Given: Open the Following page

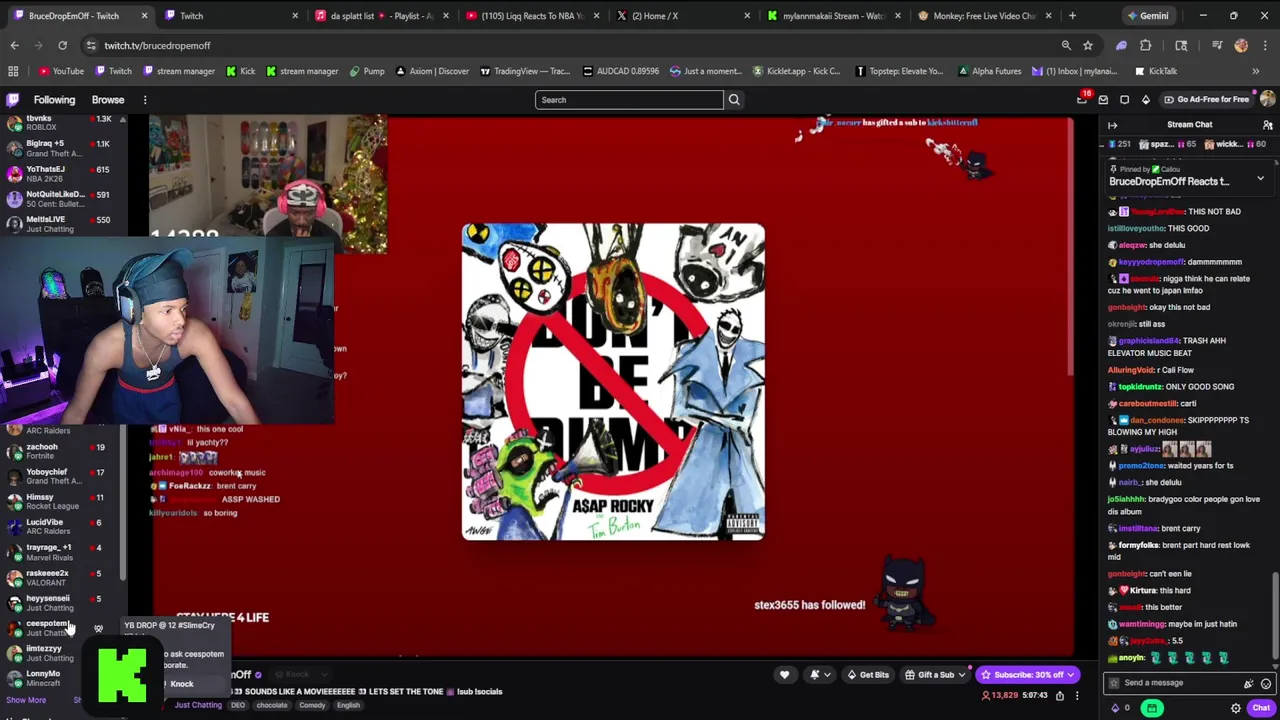Looking at the screenshot, I should pyautogui.click(x=54, y=100).
